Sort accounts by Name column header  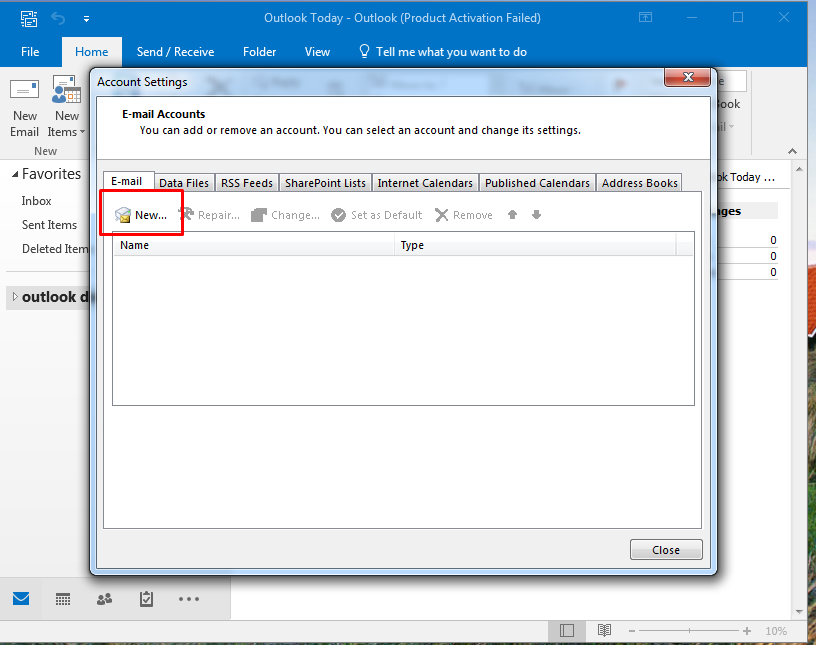point(253,245)
